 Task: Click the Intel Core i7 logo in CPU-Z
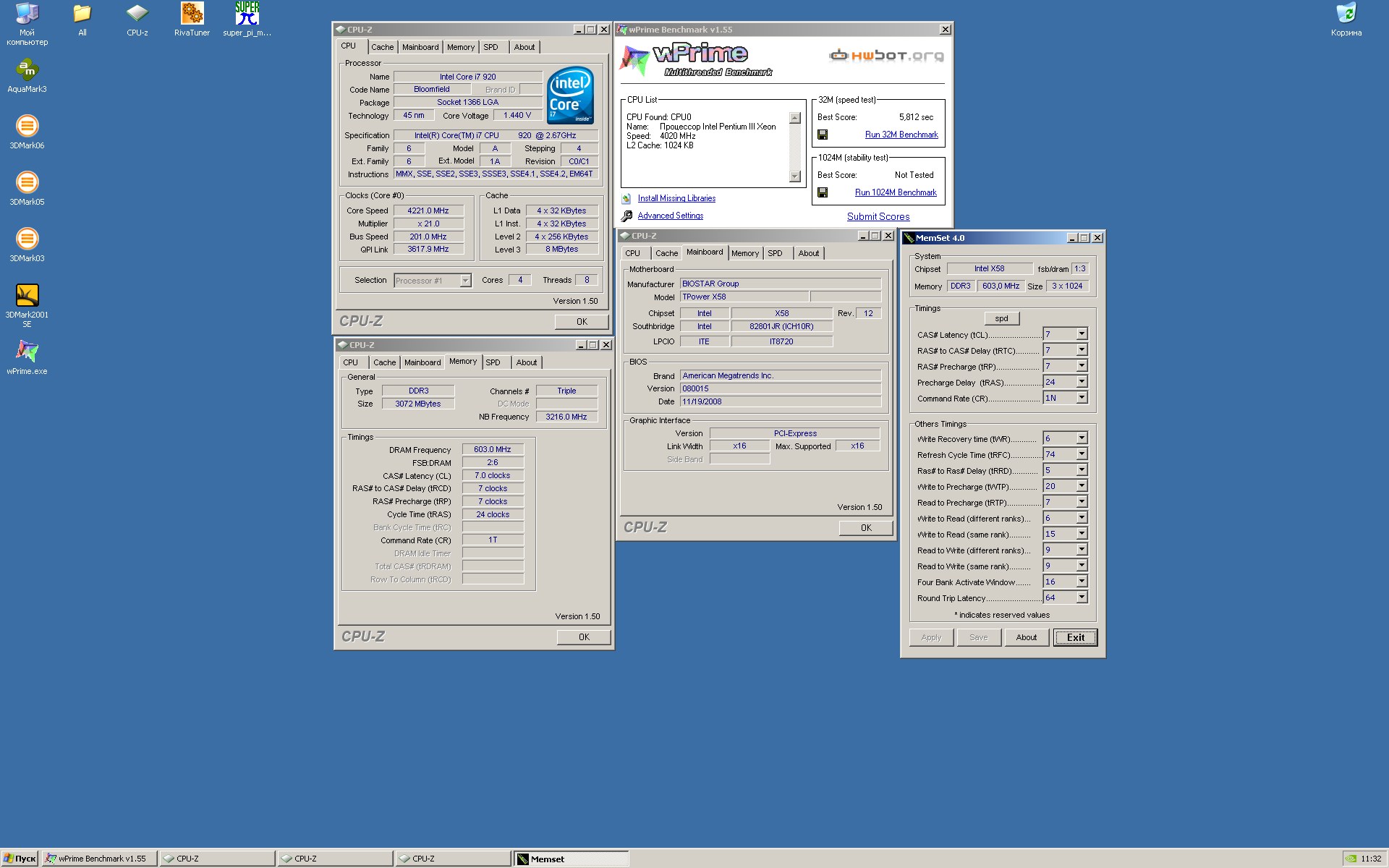(570, 95)
